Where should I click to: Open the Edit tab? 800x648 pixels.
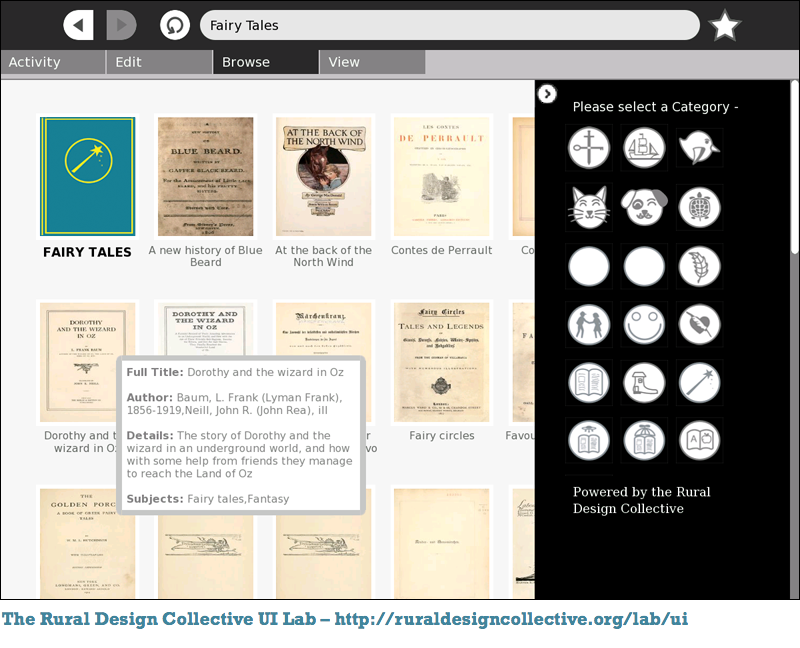click(158, 62)
